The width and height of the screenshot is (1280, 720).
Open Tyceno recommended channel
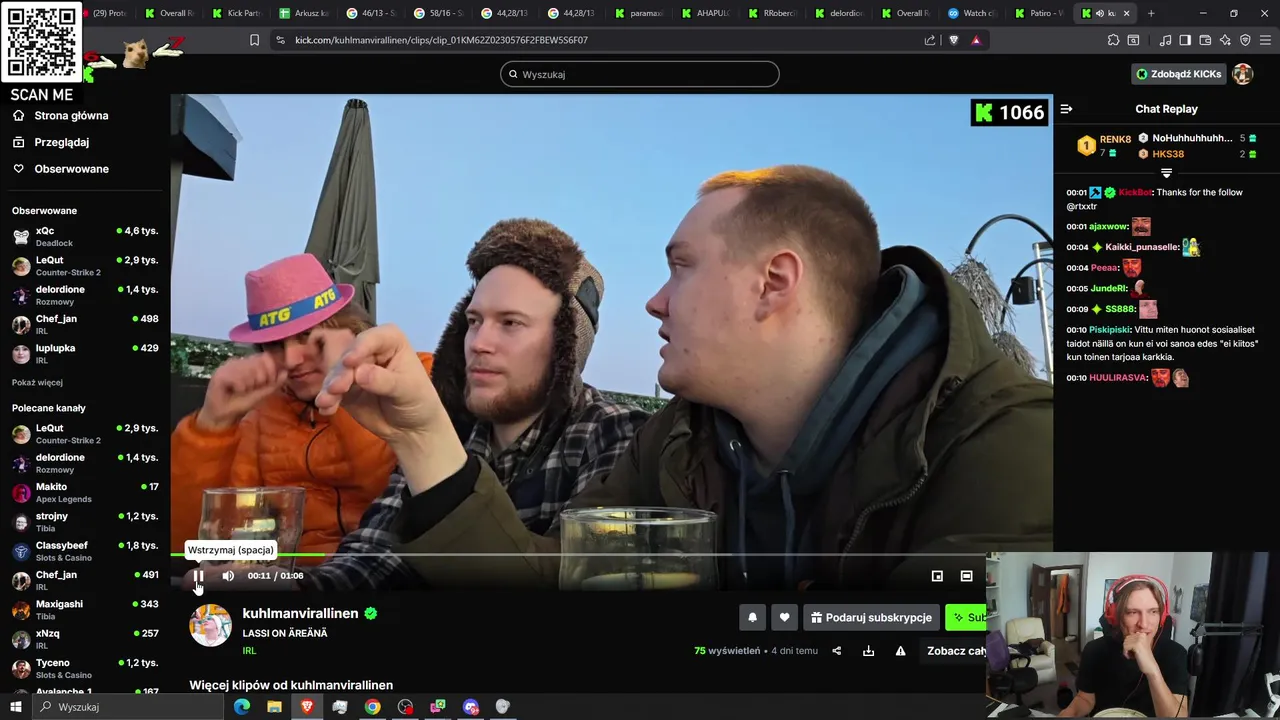(84, 668)
